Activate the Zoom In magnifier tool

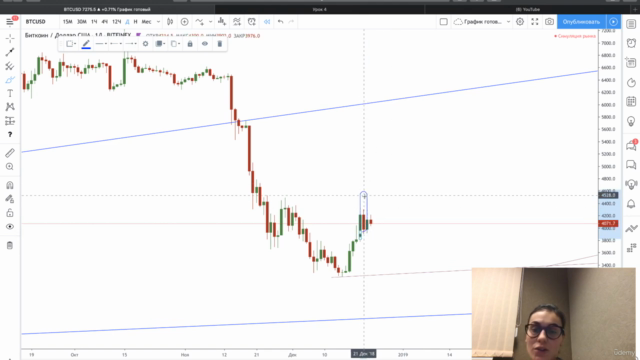tap(10, 167)
